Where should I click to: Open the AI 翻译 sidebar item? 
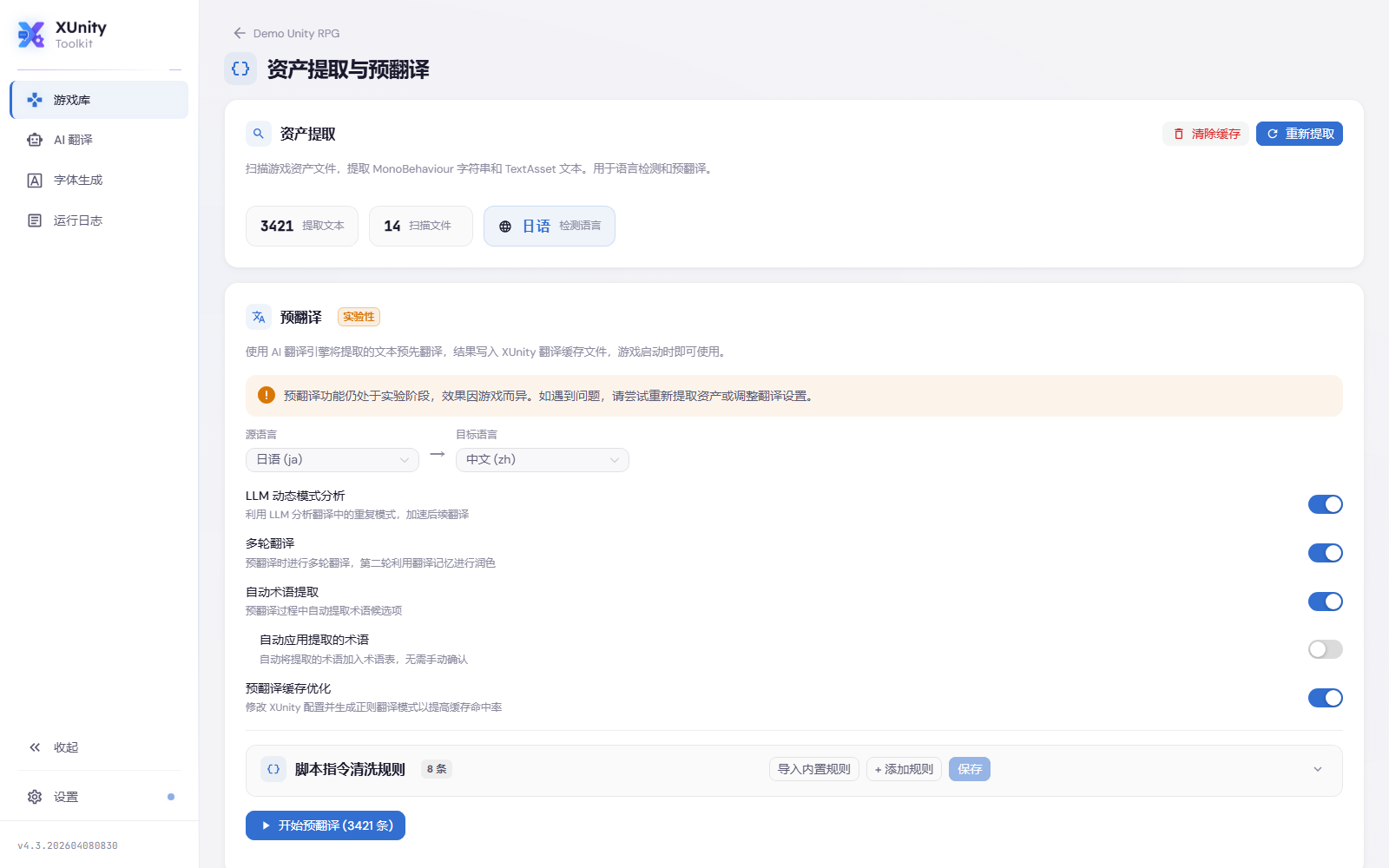coord(99,140)
